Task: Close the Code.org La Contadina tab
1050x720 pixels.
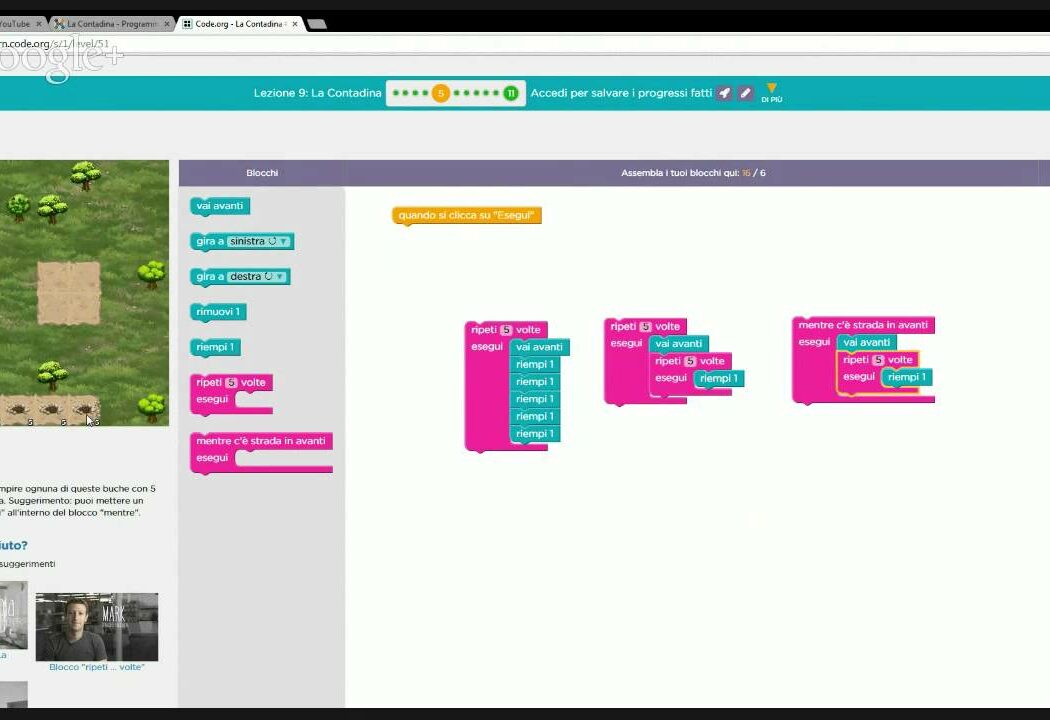Action: click(295, 24)
